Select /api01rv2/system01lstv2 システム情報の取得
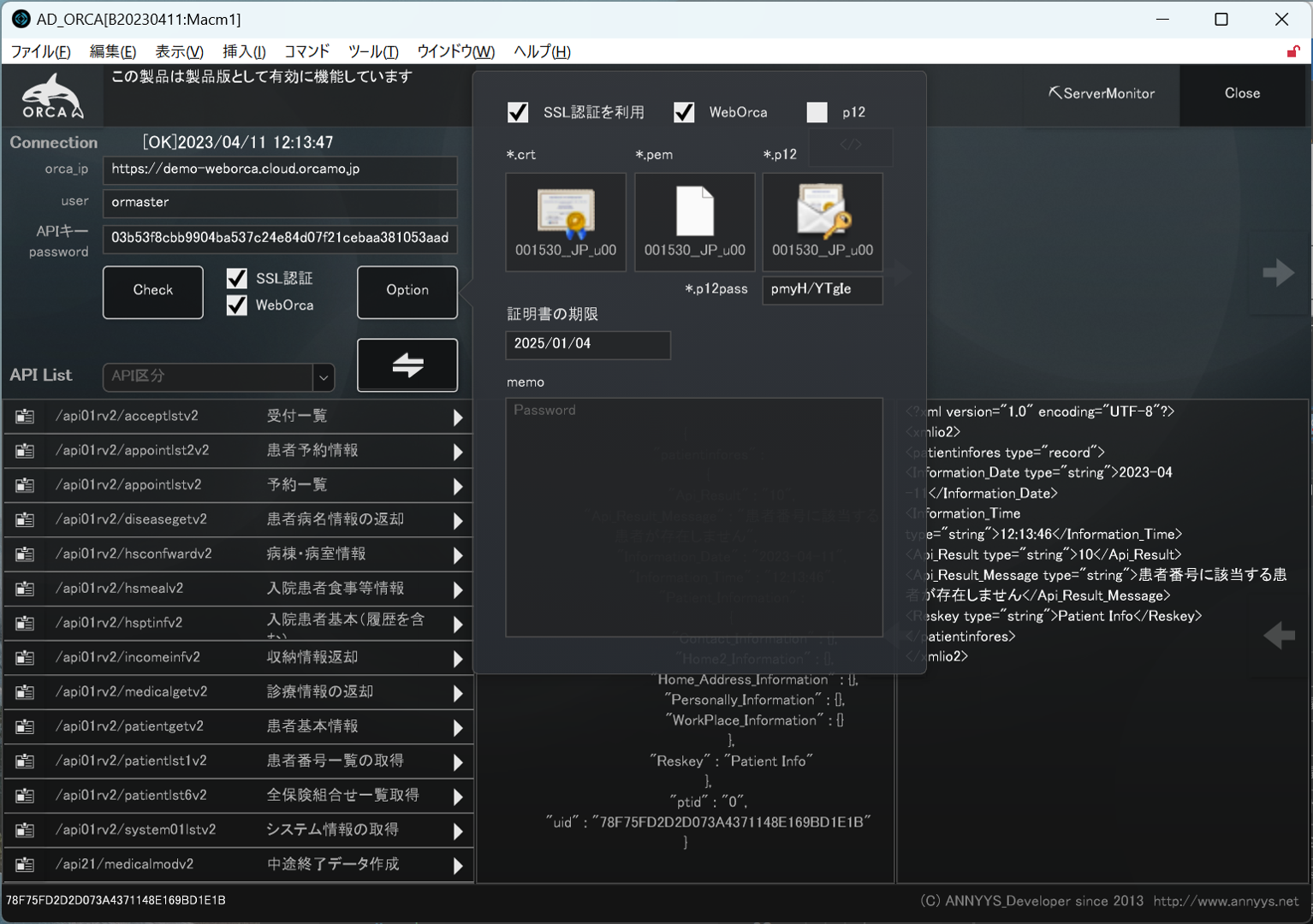 point(238,831)
